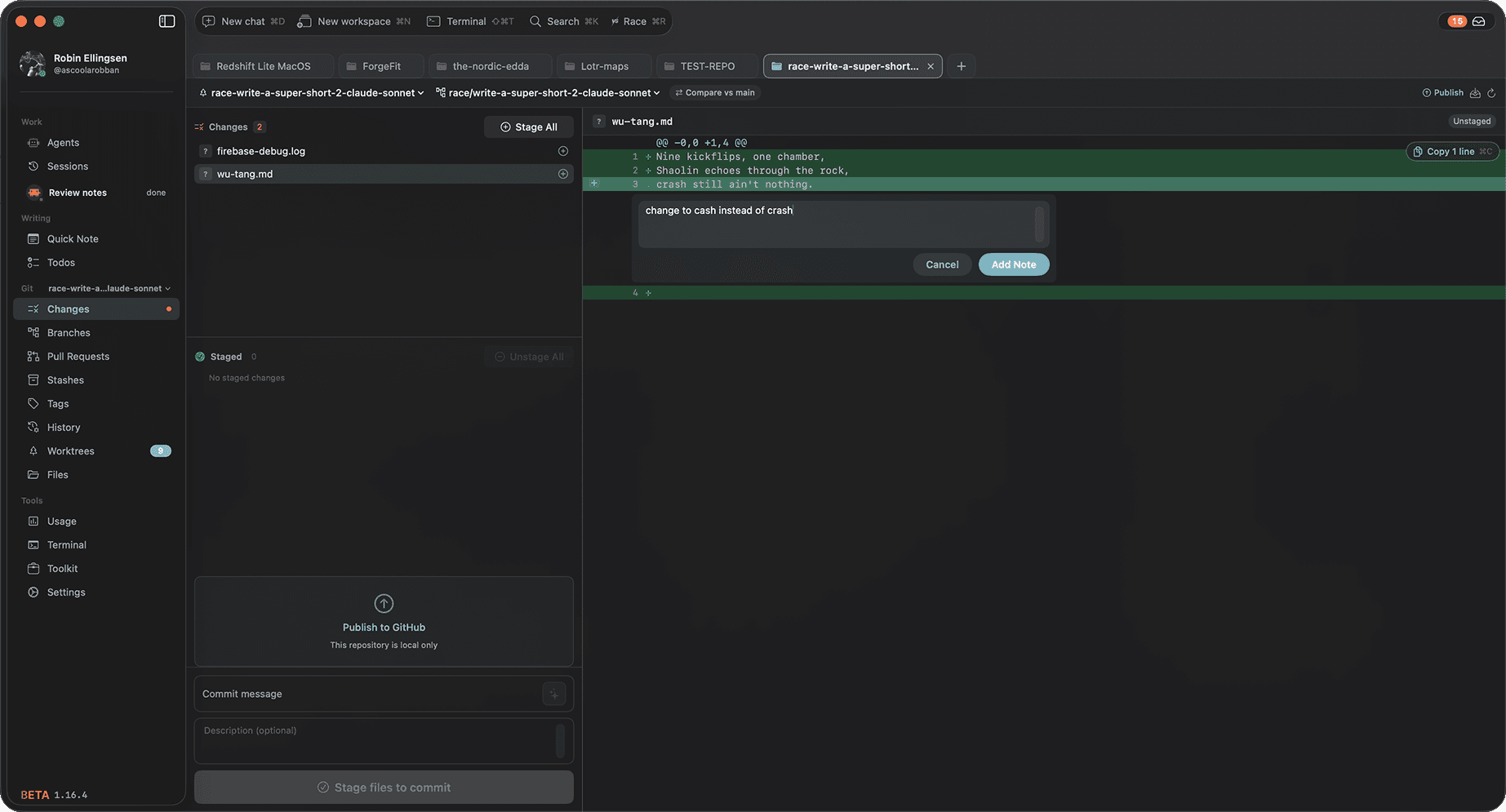The image size is (1506, 812).
Task: Open Search from the top toolbar
Action: pos(564,21)
